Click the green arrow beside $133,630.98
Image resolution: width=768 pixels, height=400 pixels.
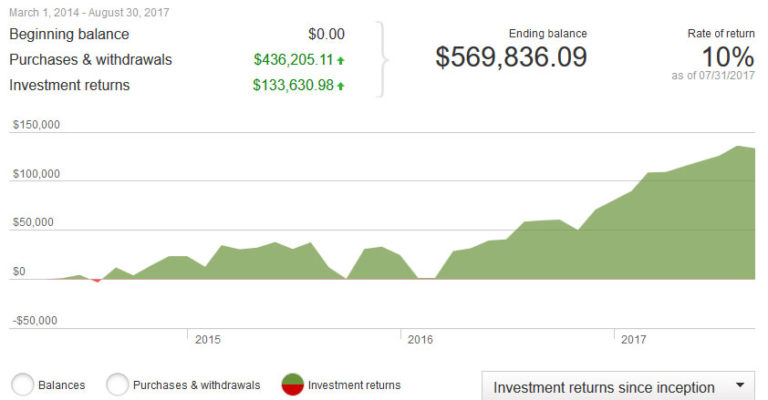(x=341, y=86)
